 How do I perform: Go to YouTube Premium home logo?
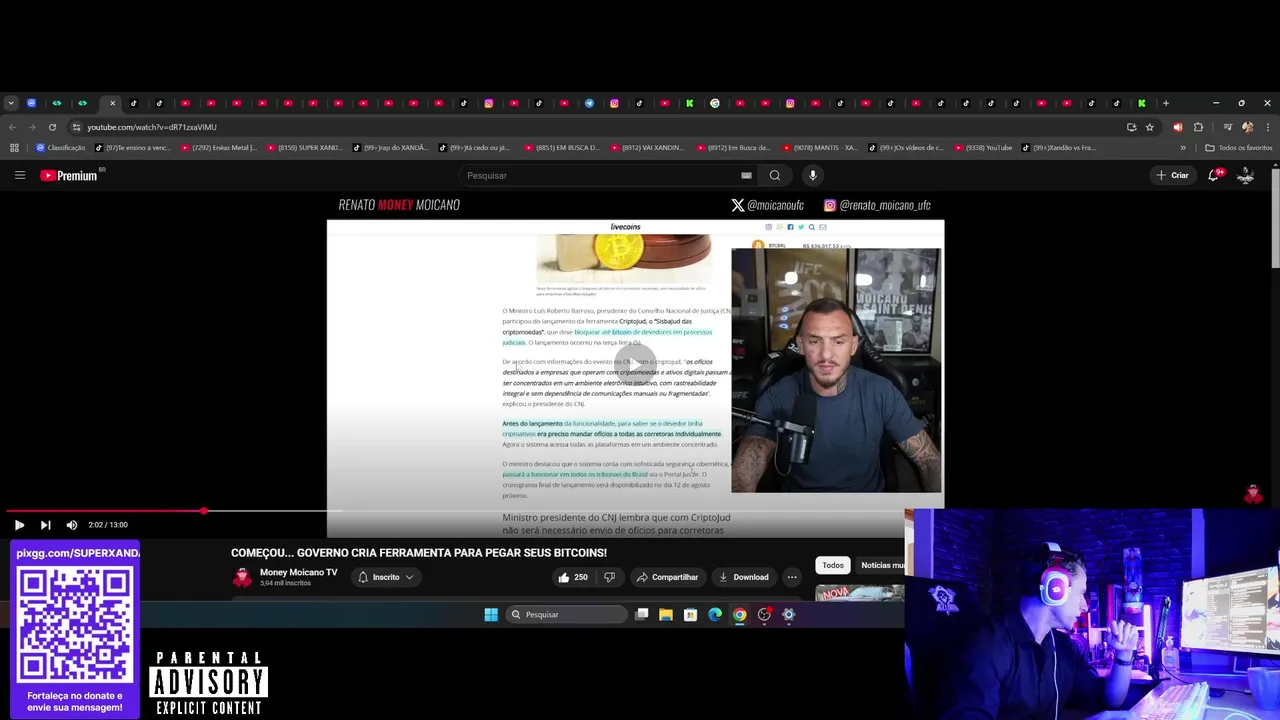point(70,175)
